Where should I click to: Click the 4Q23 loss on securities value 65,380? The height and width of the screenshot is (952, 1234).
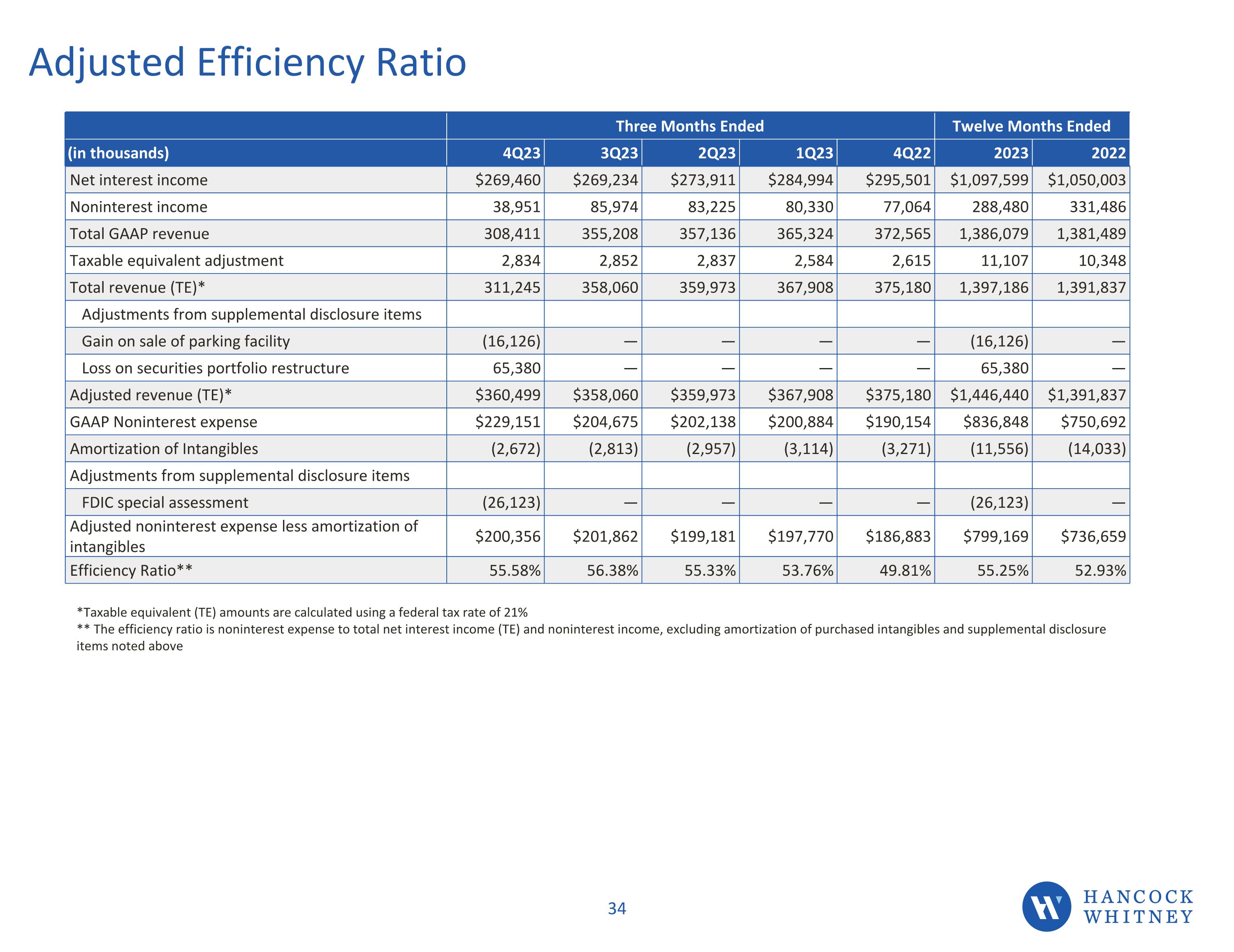tap(516, 368)
